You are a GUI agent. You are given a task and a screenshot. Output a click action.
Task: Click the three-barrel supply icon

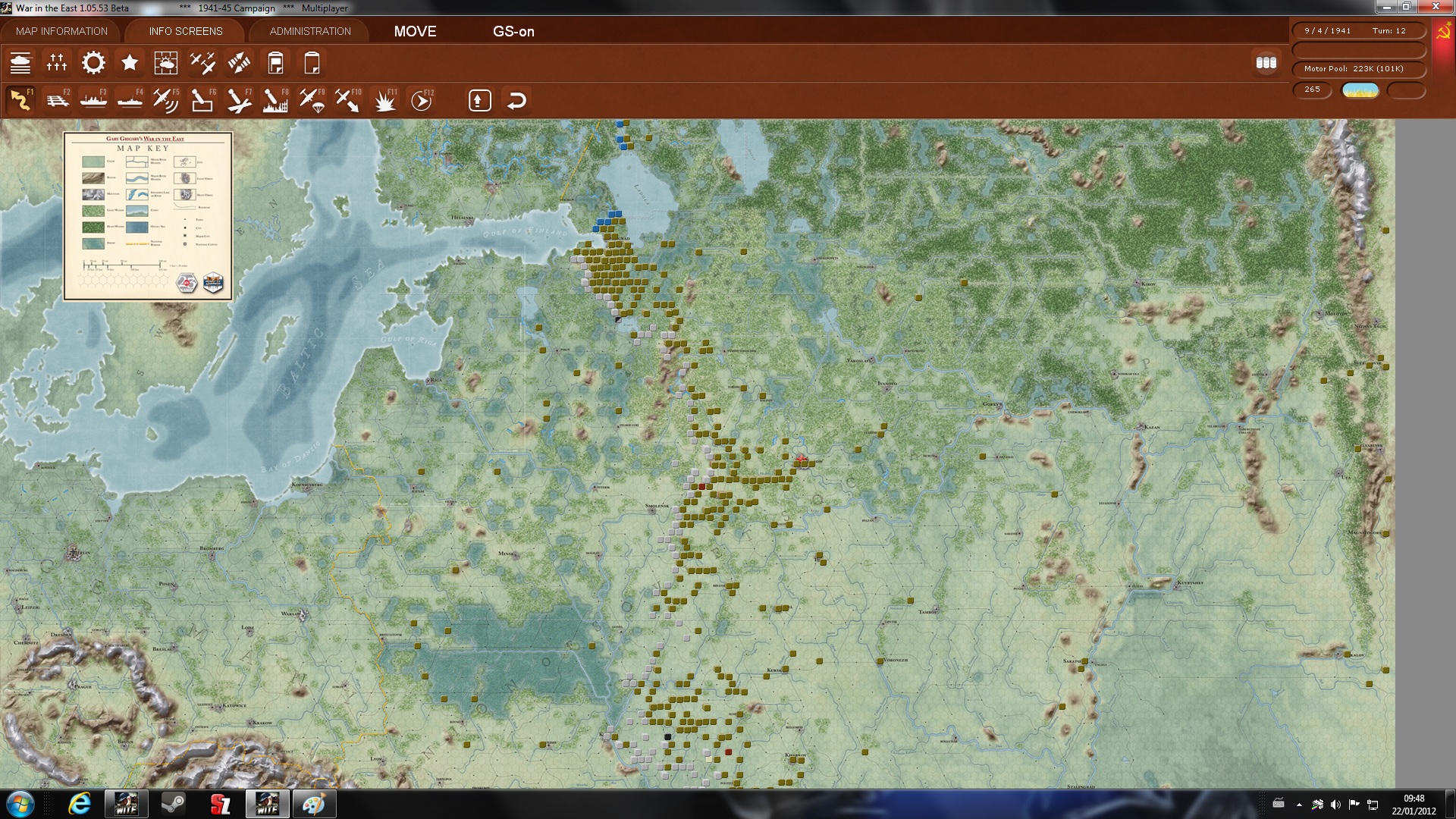(x=1266, y=63)
